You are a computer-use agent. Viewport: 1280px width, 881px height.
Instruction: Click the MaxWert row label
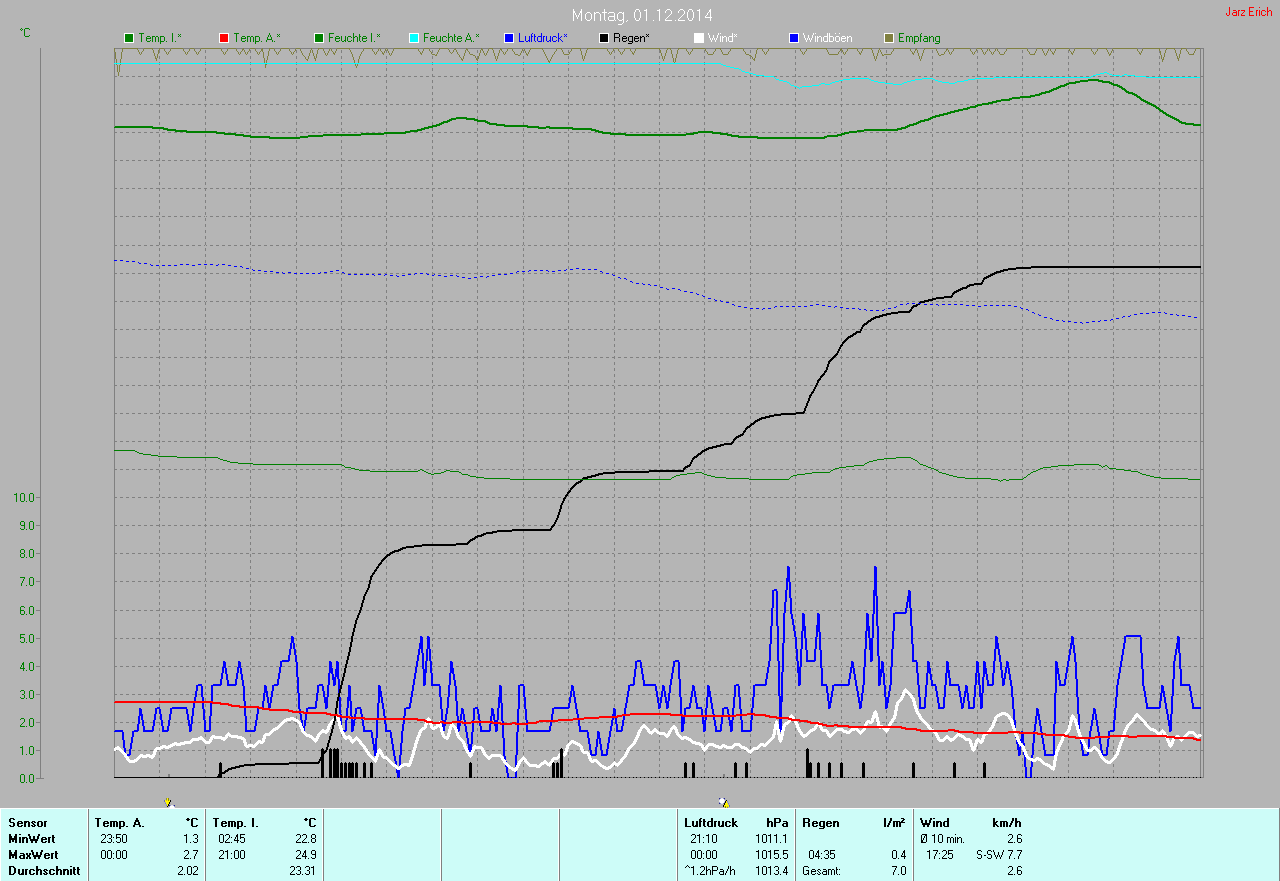click(33, 855)
